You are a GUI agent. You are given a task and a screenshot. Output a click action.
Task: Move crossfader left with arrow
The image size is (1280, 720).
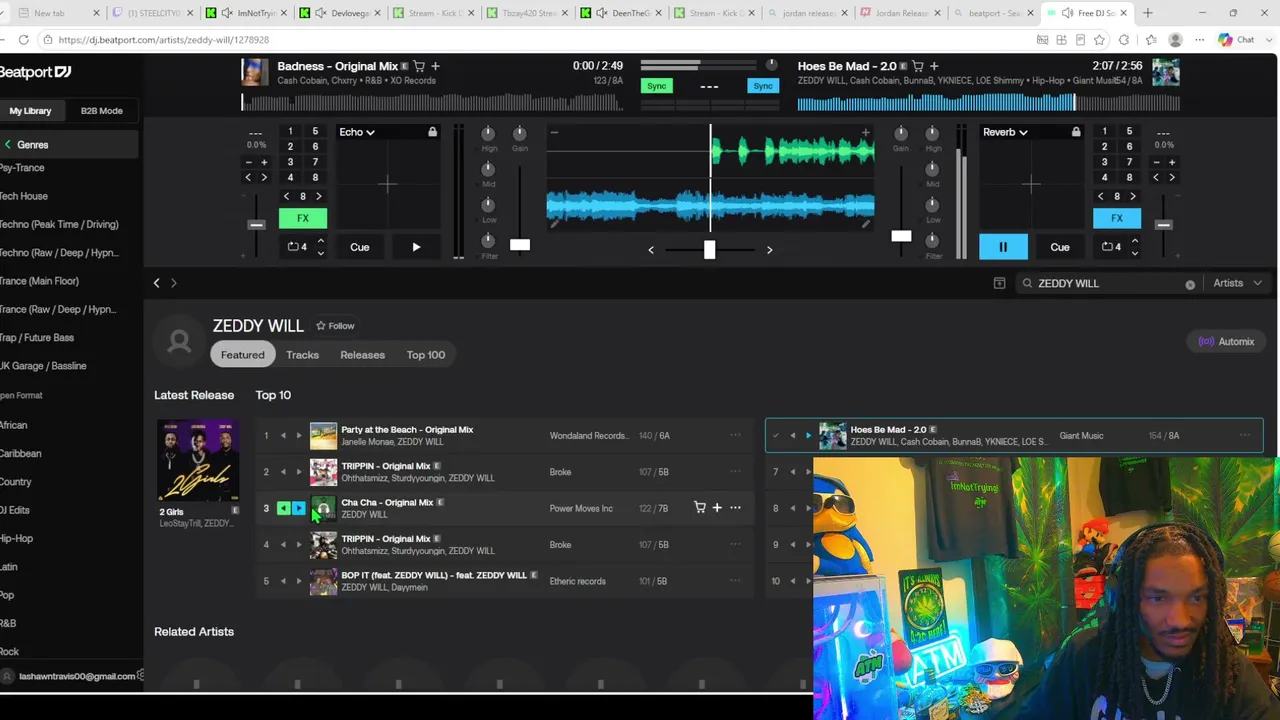[651, 250]
